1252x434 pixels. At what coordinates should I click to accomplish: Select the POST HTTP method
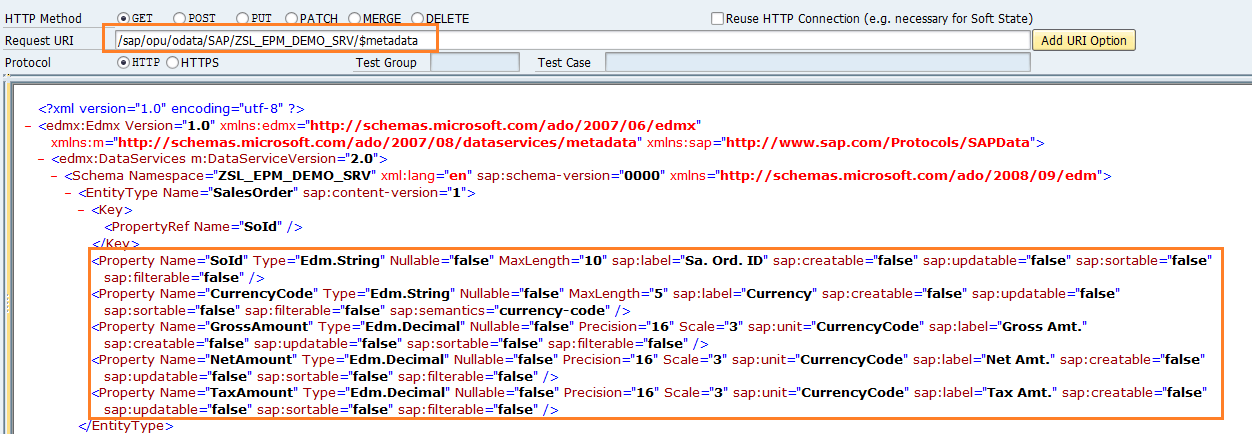tap(179, 18)
